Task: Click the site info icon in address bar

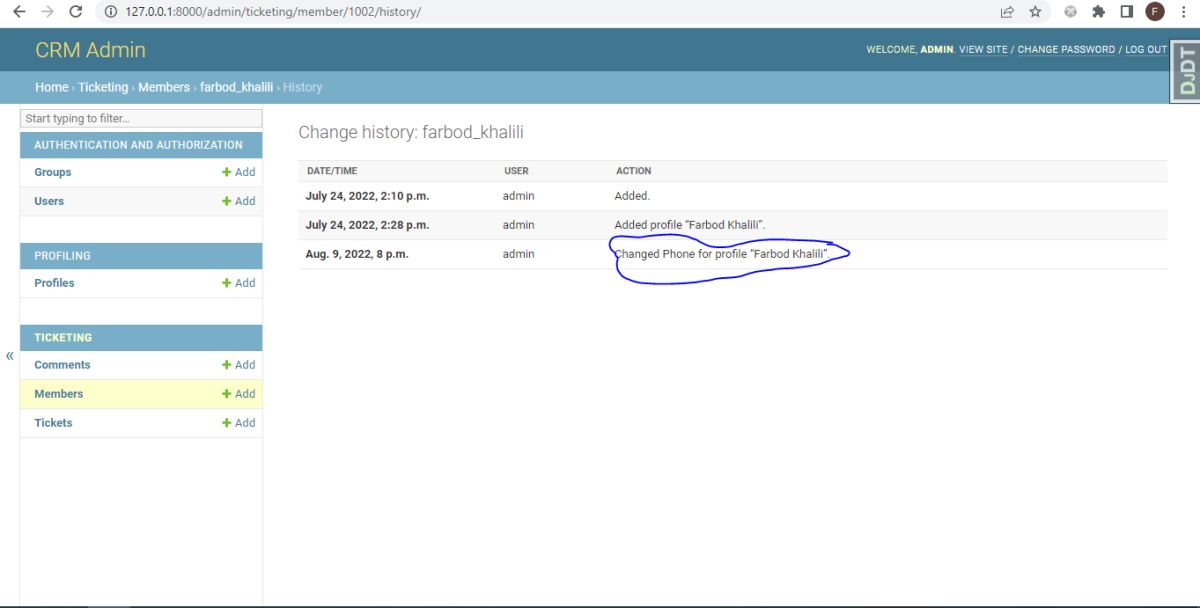Action: click(111, 12)
